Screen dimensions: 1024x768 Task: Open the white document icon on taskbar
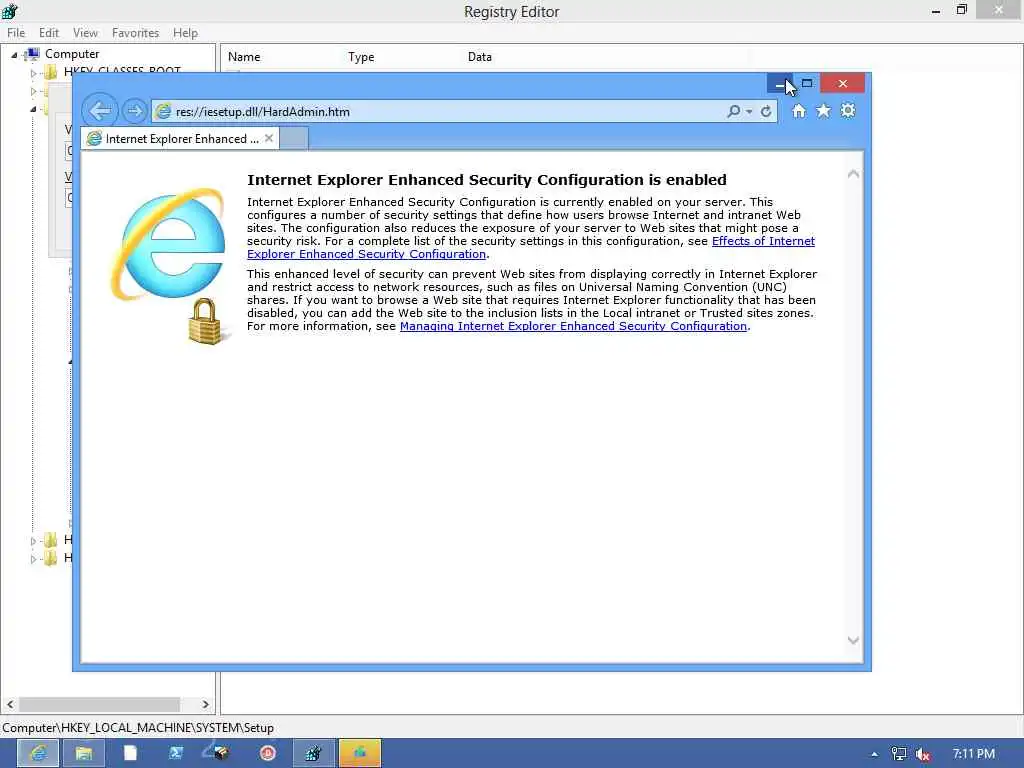click(130, 754)
